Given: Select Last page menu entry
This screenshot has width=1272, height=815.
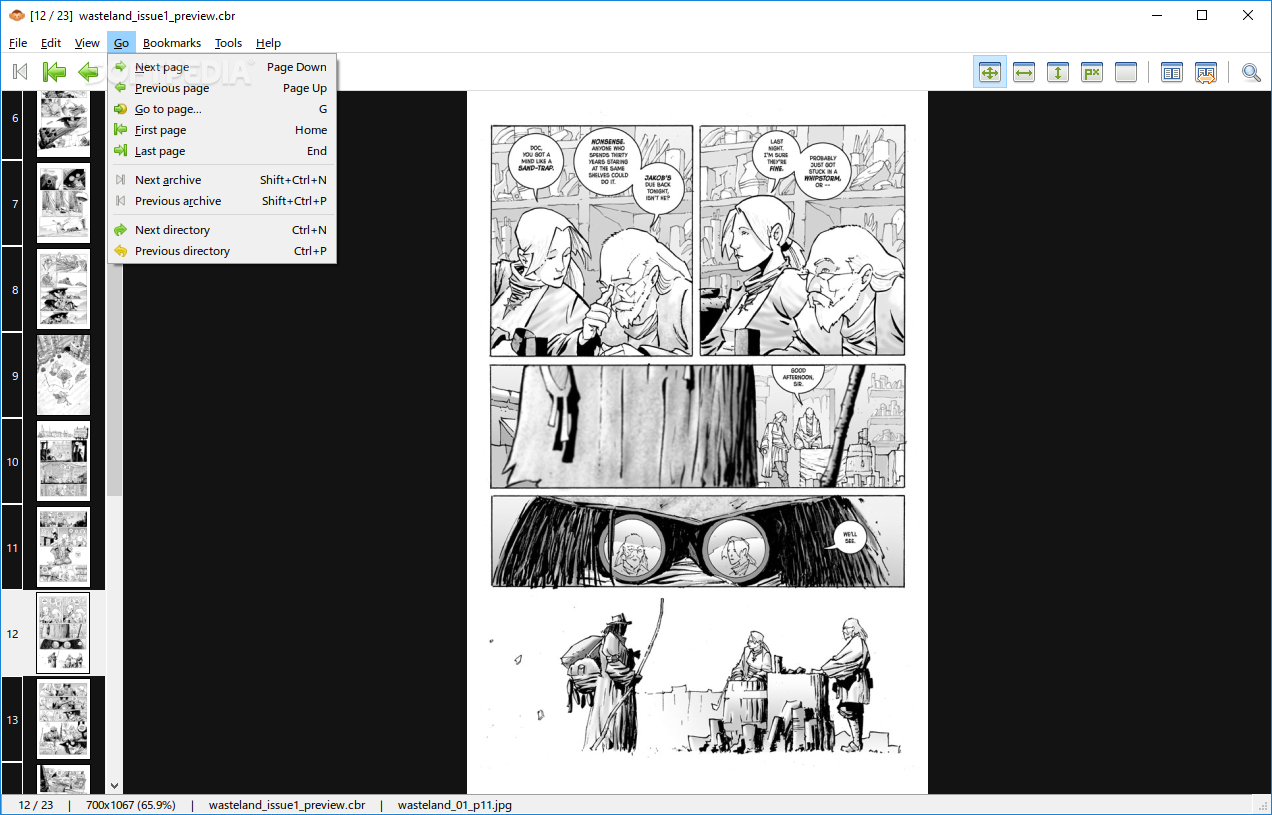Looking at the screenshot, I should [222, 151].
